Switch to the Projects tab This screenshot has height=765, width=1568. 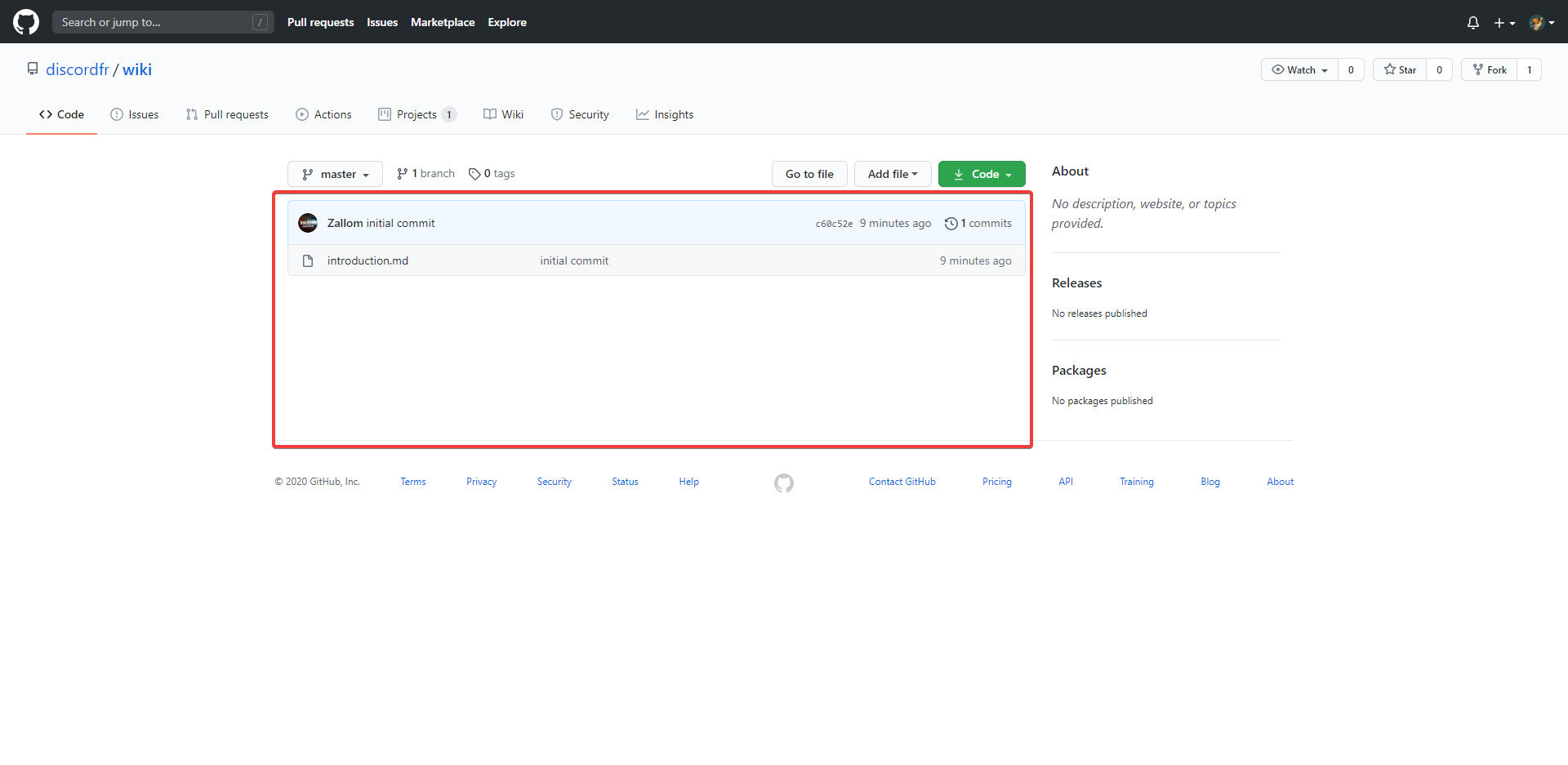[416, 114]
